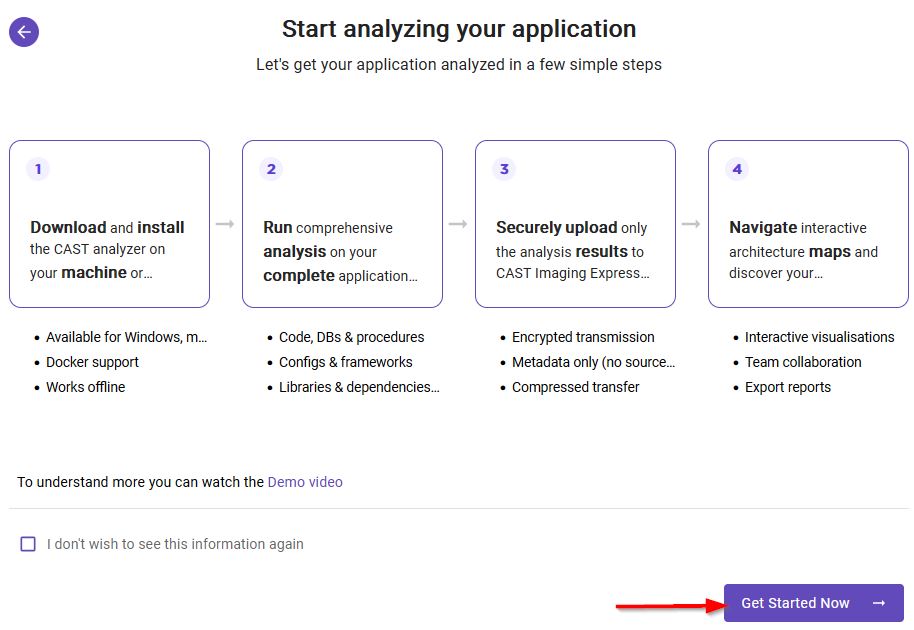The width and height of the screenshot is (914, 630).
Task: Select the Run comprehensive analysis card
Action: coord(342,224)
